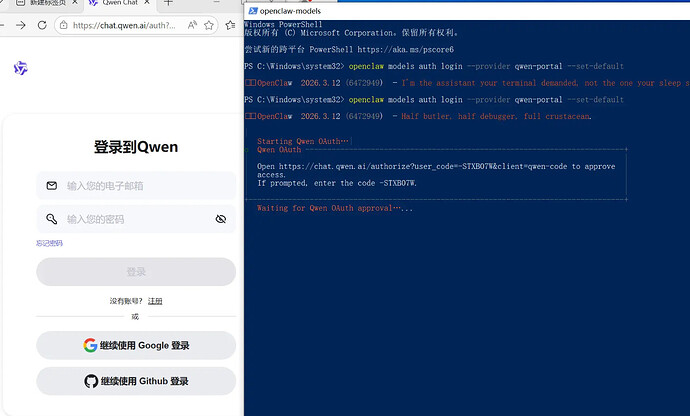Close the Qwen Chat tab
Screen dimensions: 690x416
pyautogui.click(x=147, y=2)
